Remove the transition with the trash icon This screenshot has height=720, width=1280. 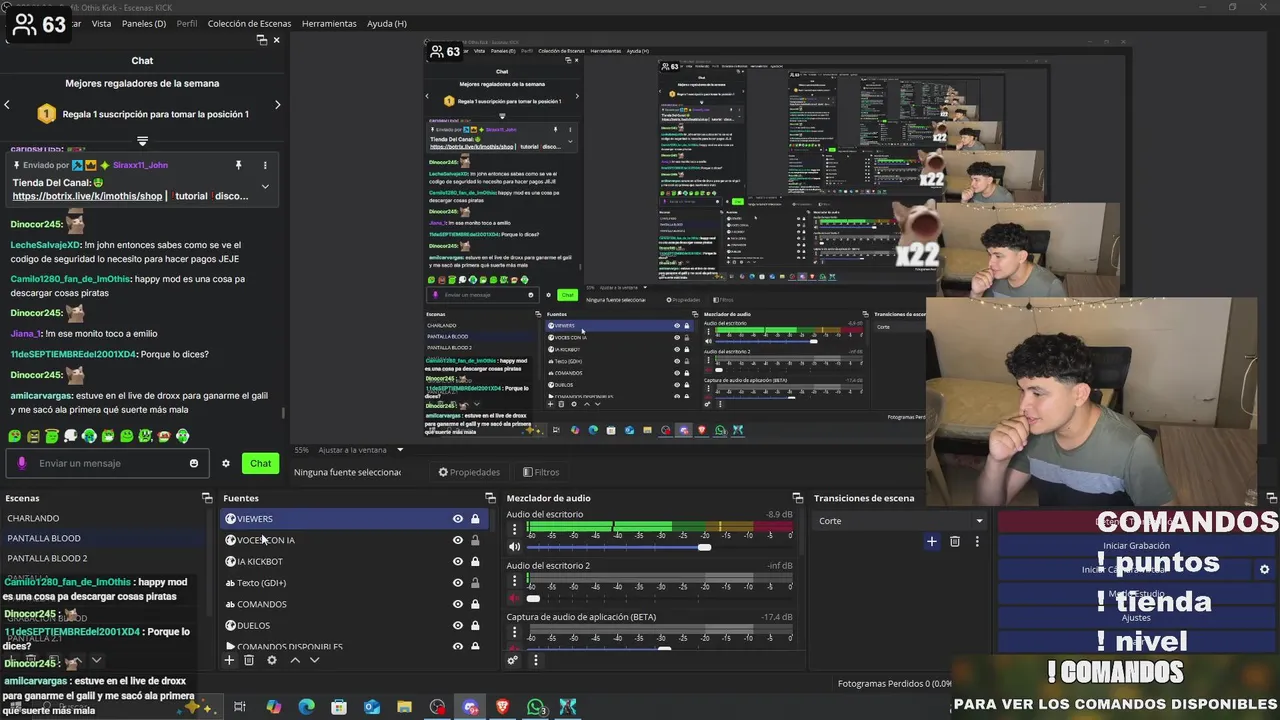pyautogui.click(x=955, y=541)
